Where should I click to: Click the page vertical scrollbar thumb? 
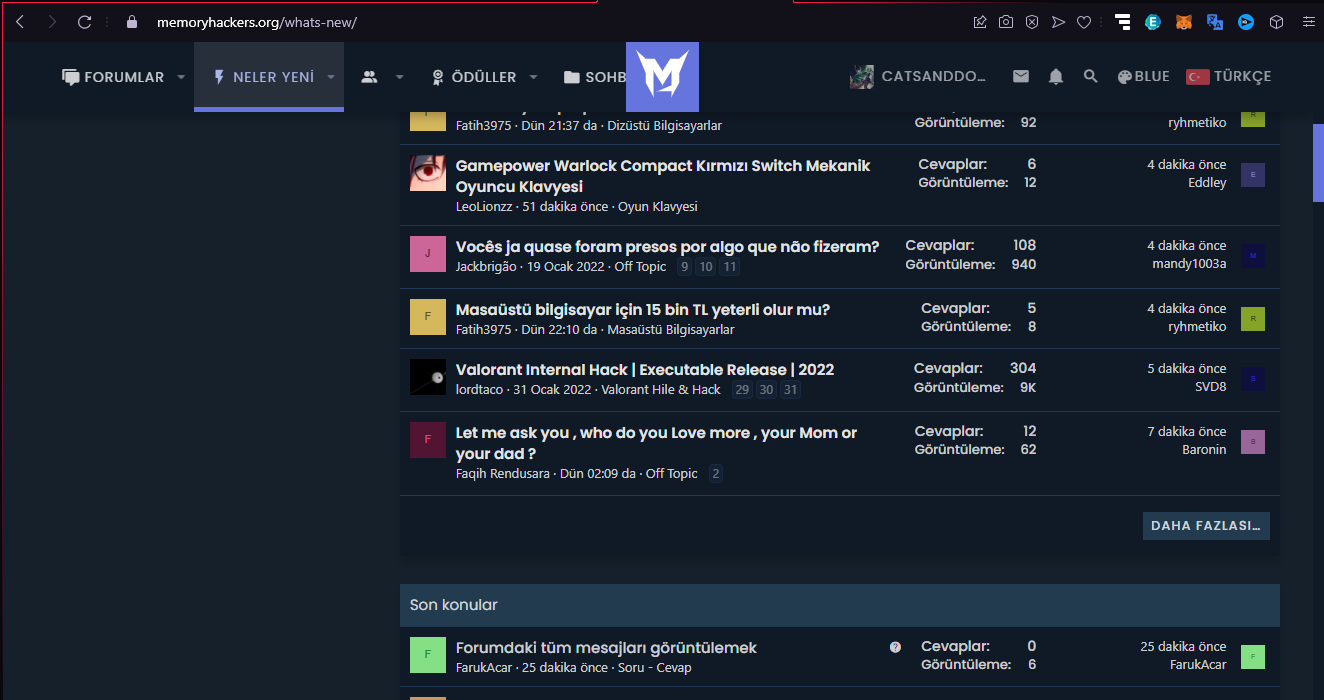tap(1318, 163)
